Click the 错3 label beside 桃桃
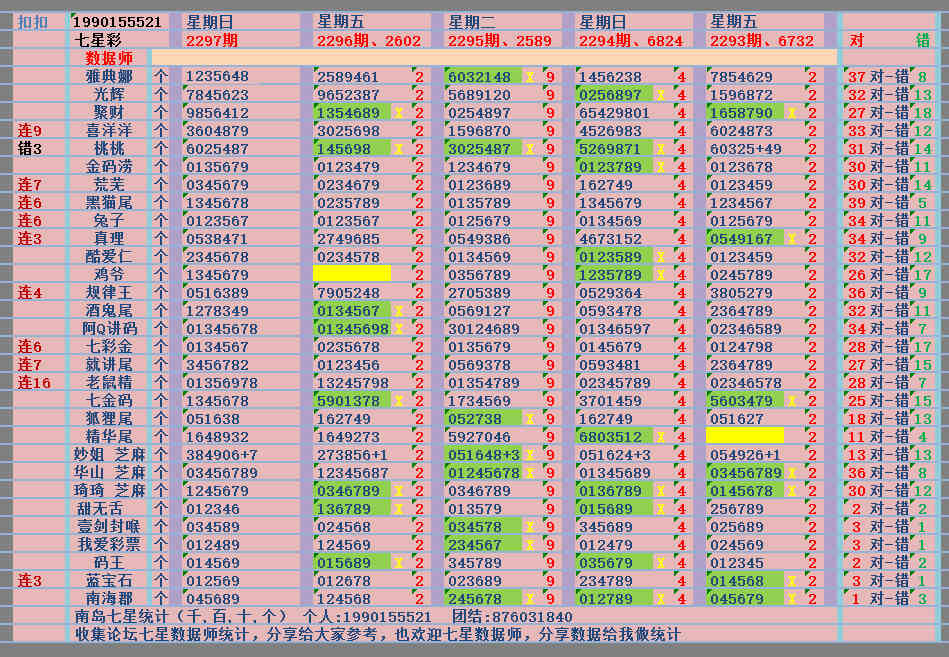The height and width of the screenshot is (657, 949). (30, 148)
